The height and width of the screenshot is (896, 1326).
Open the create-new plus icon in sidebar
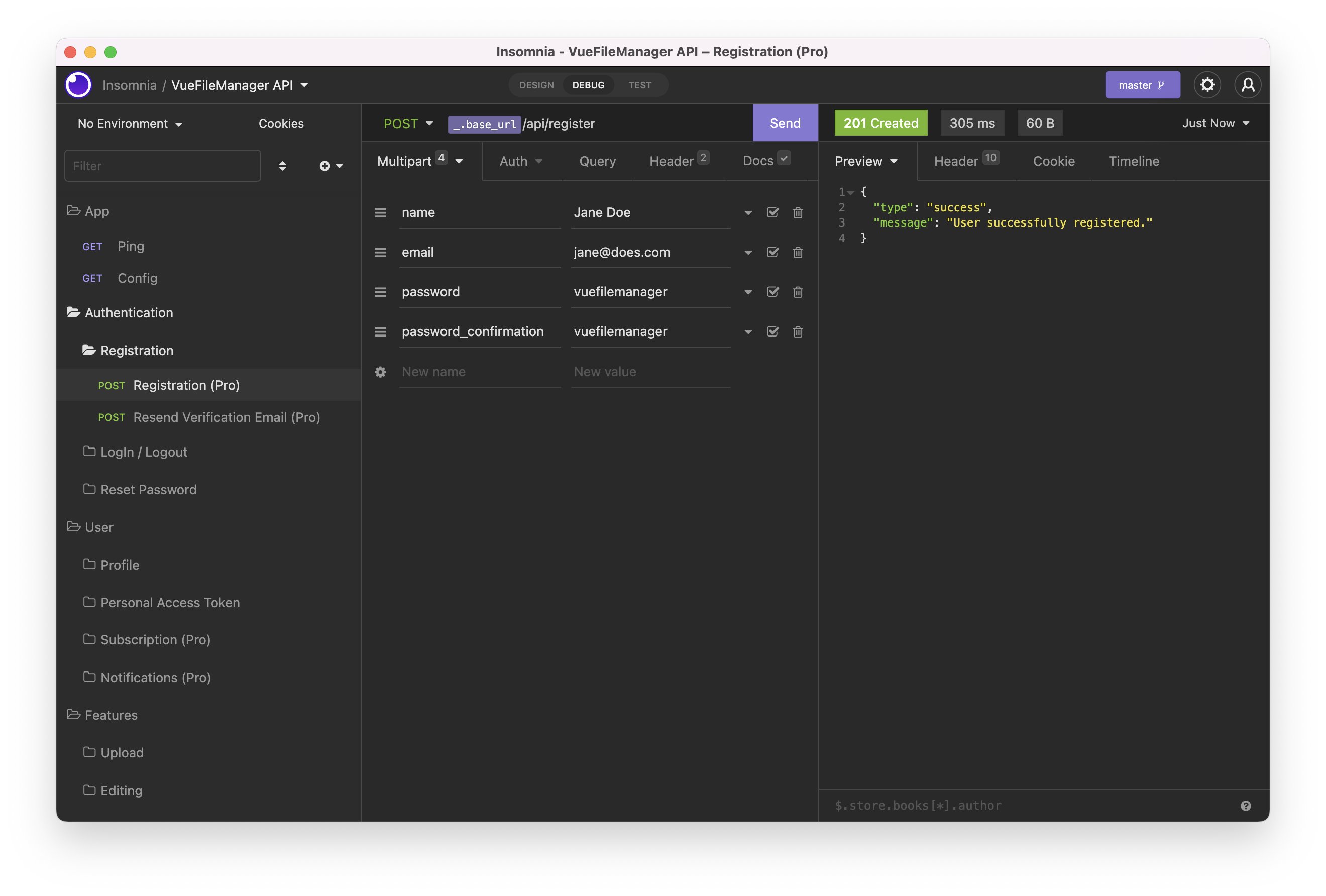324,166
